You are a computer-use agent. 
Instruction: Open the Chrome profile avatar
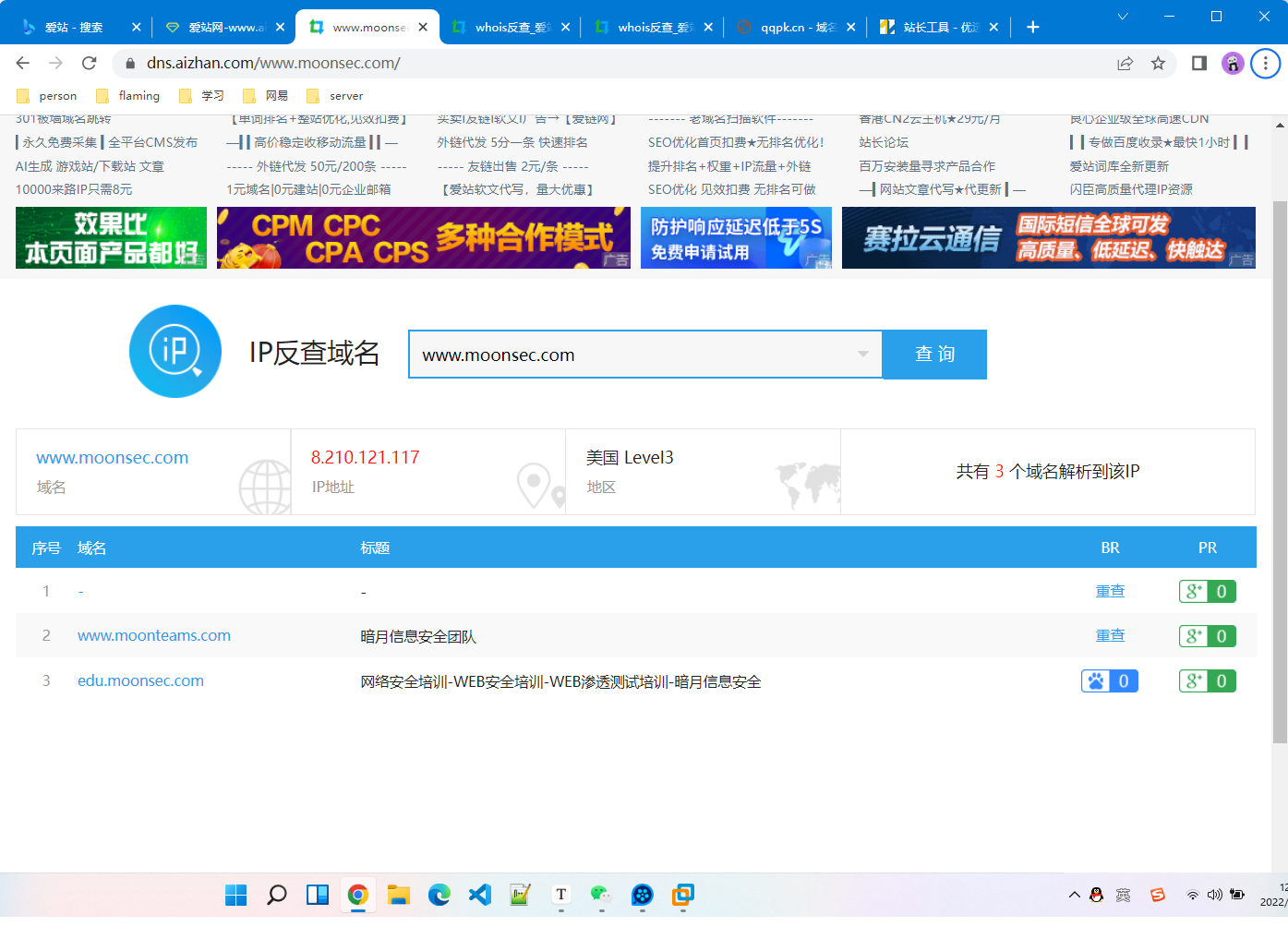1233,63
